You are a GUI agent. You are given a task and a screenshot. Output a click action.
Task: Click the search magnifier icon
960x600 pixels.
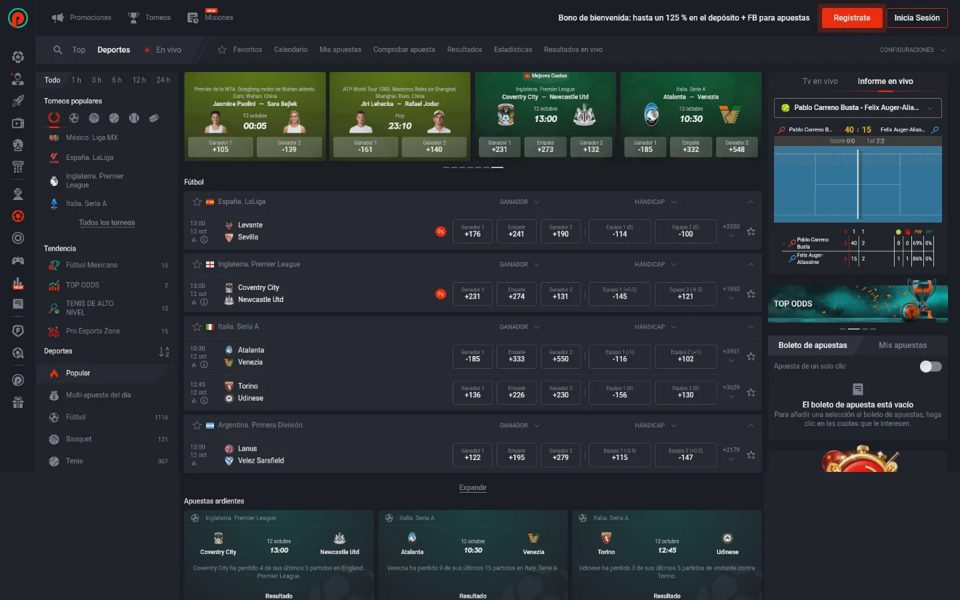(58, 50)
